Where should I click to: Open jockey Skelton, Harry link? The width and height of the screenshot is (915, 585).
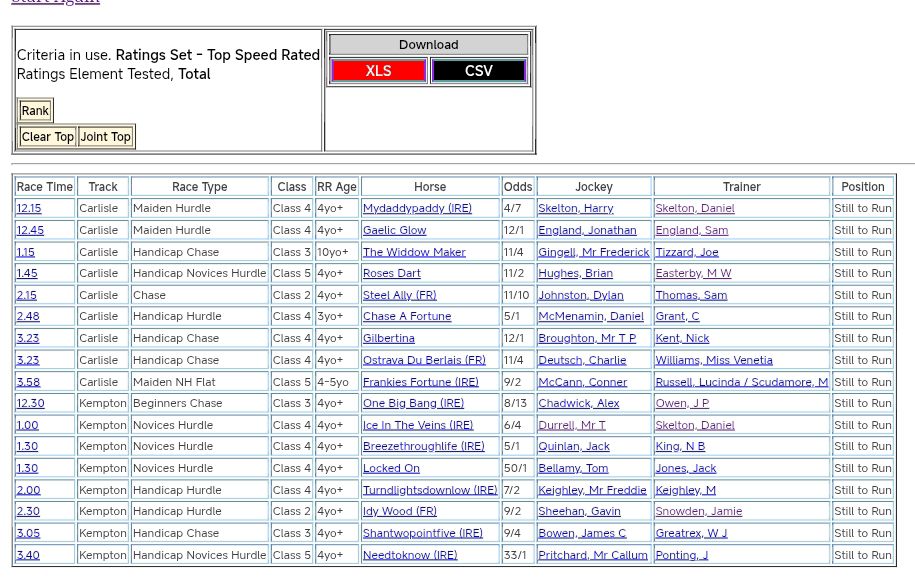pos(575,209)
